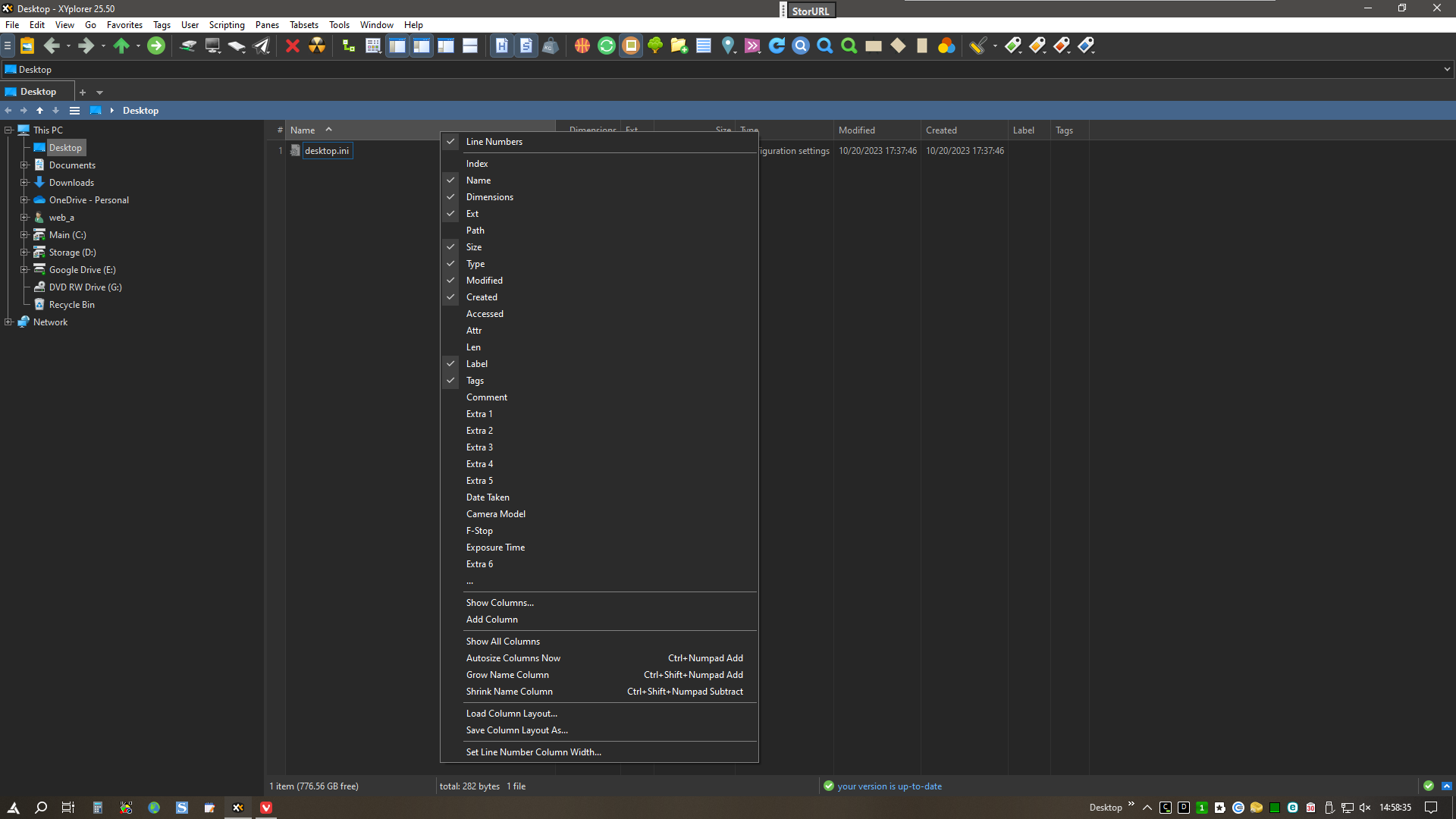Expand the Storage (D:) drive node
This screenshot has height=819, width=1456.
pyautogui.click(x=25, y=252)
